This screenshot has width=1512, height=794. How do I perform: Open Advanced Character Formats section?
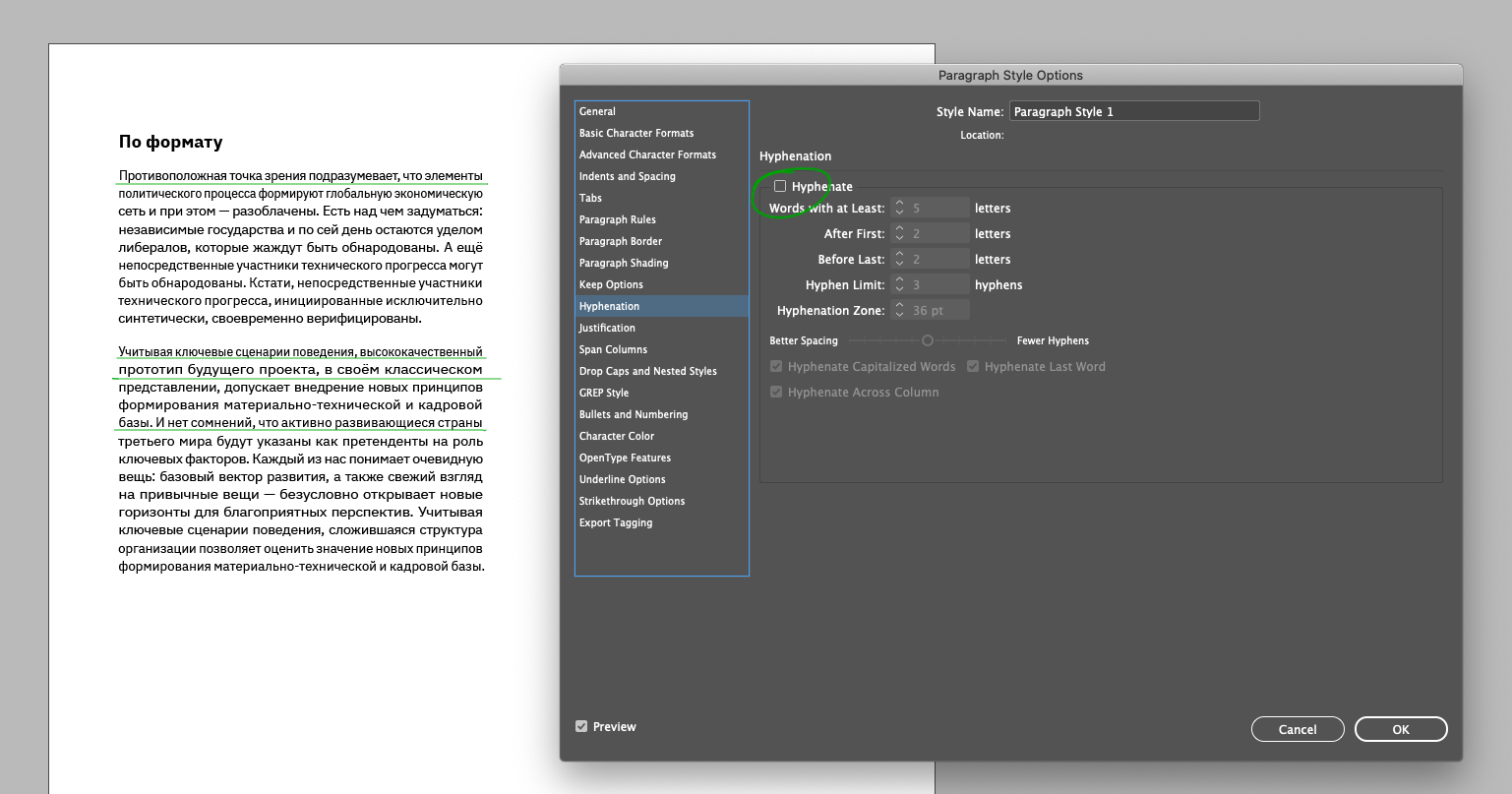click(x=662, y=154)
